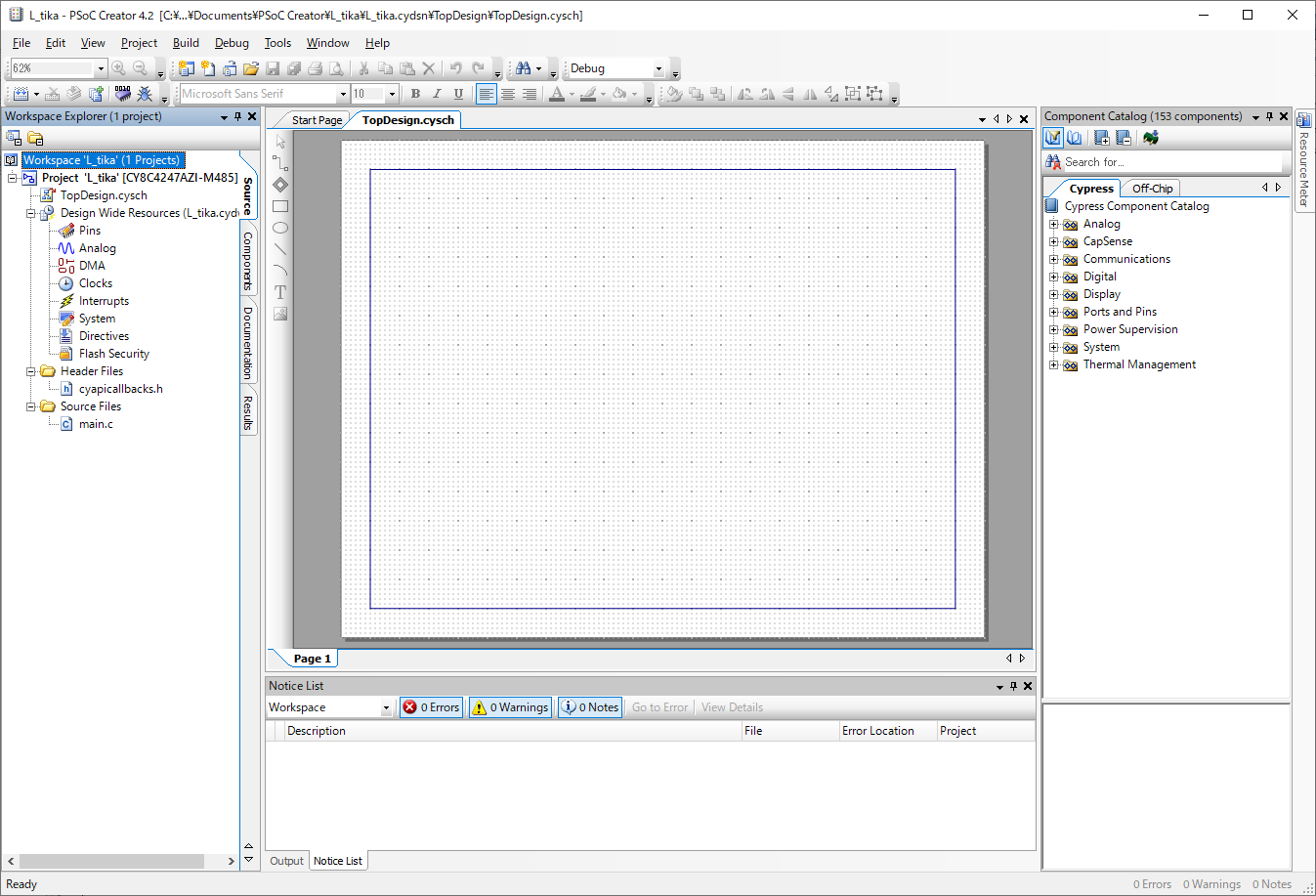Click the Error Location column header
1316x896 pixels.
[x=887, y=731]
